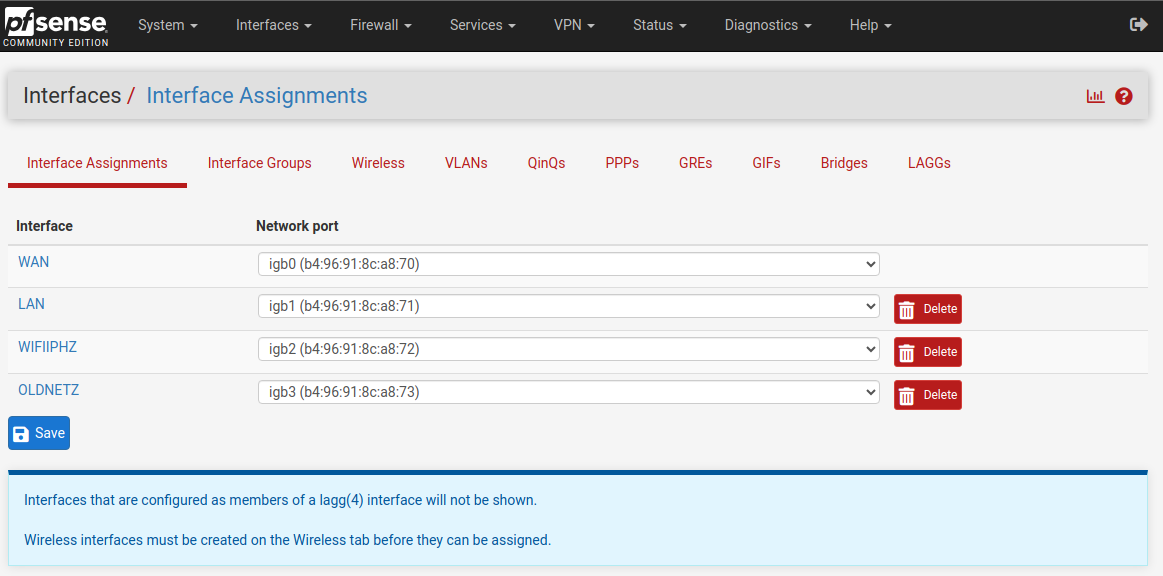This screenshot has height=576, width=1163.
Task: Switch to the Bridges tab
Action: point(843,162)
